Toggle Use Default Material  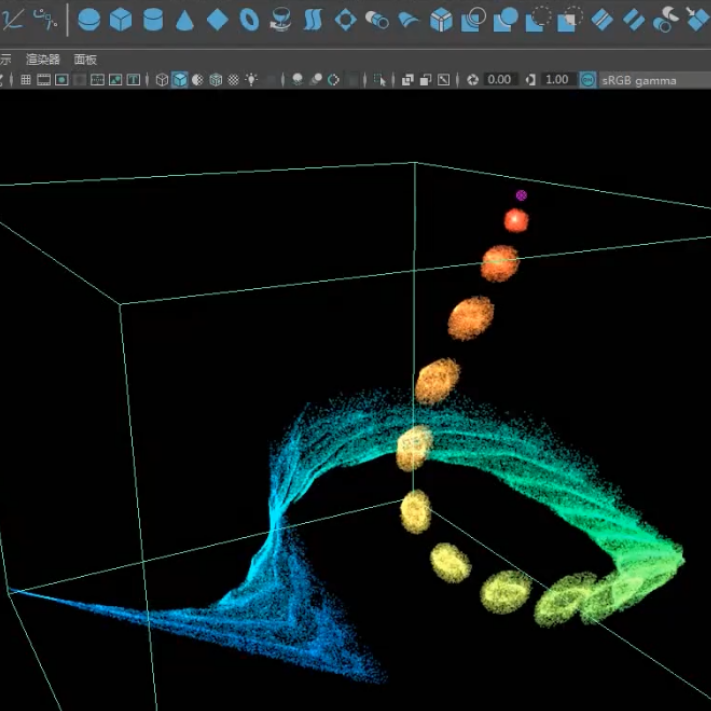tap(198, 80)
